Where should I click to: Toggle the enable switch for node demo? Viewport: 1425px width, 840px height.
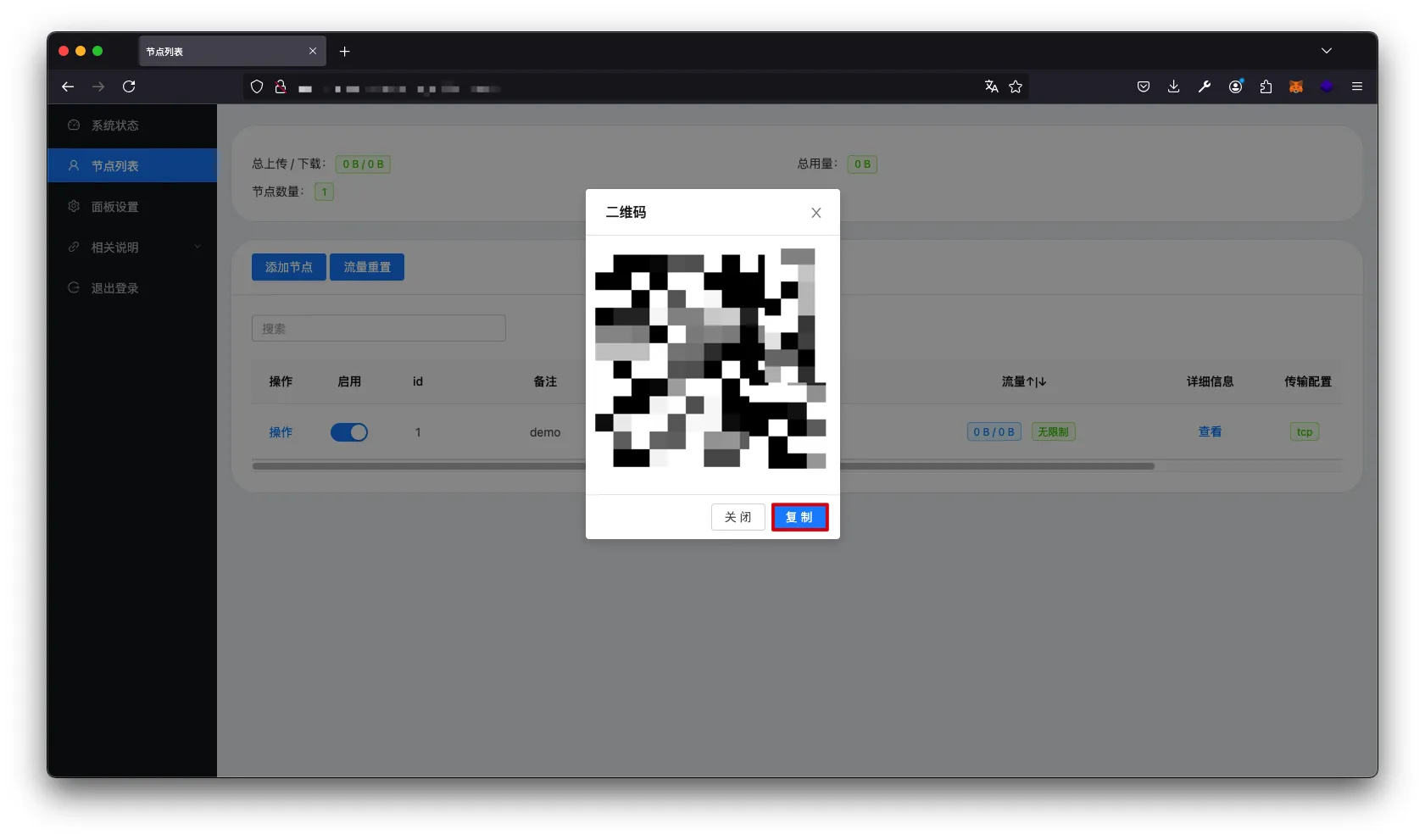pos(349,432)
